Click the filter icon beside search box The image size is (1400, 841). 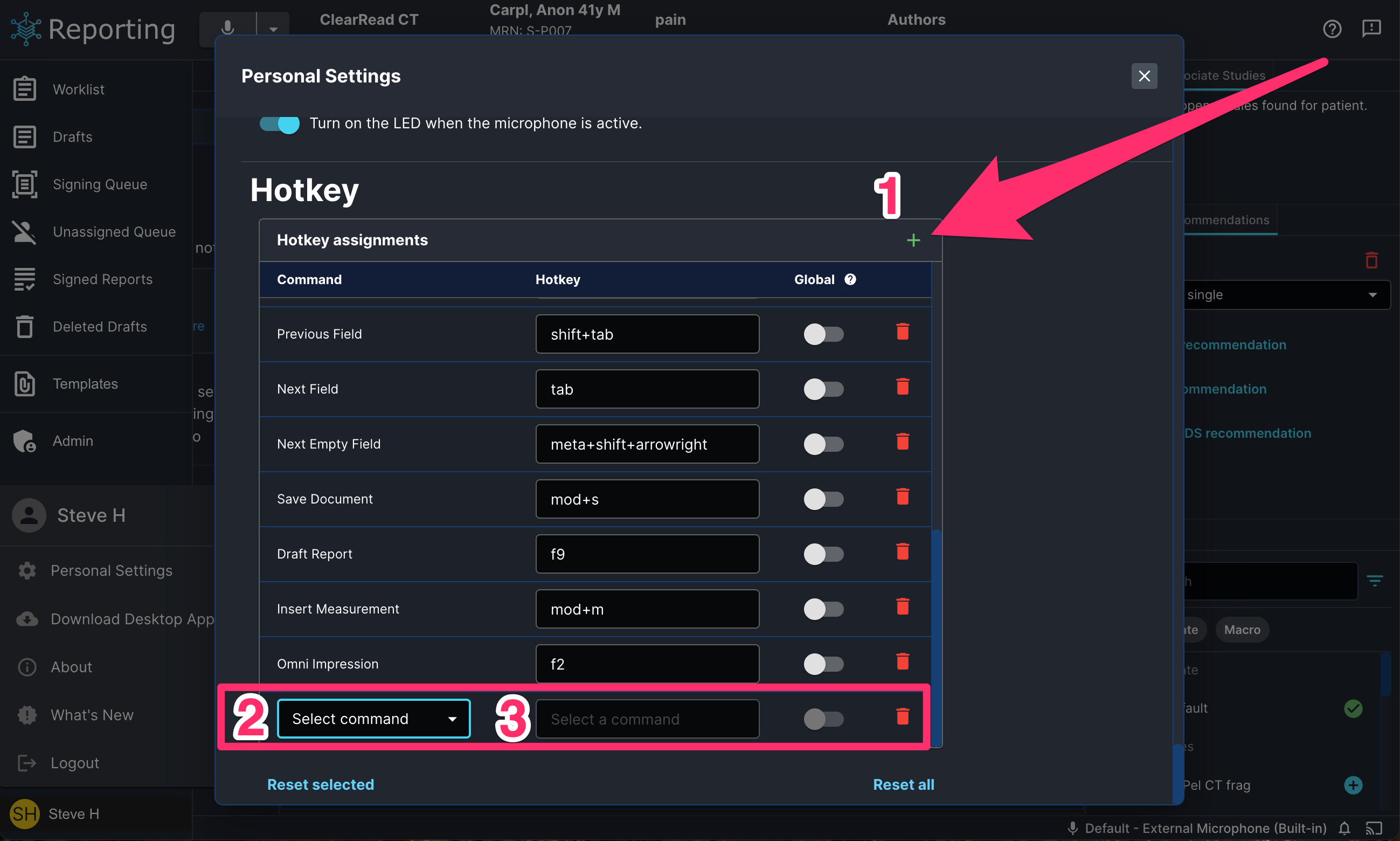click(1375, 580)
